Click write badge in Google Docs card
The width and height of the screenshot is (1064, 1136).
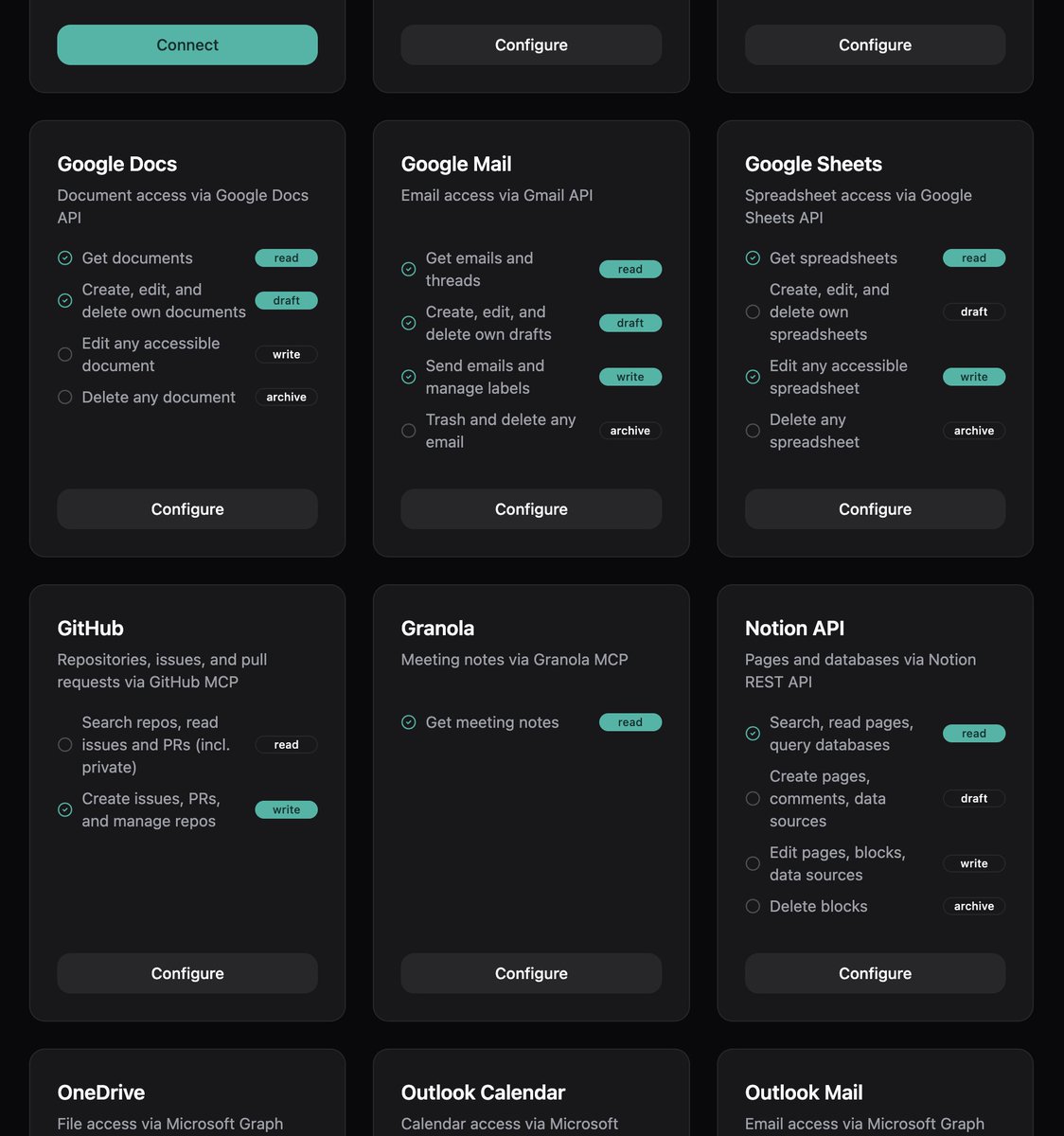[x=286, y=355]
